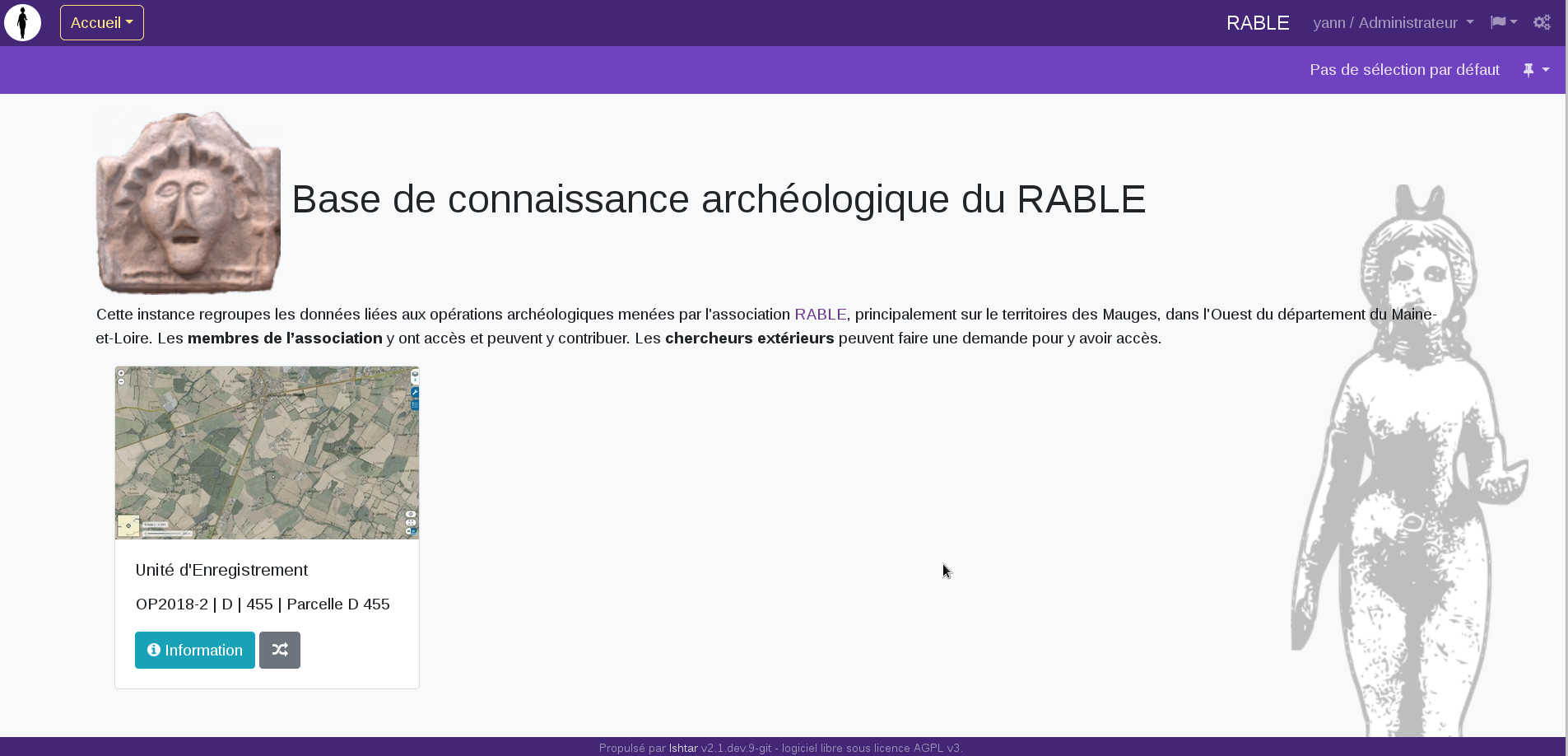
Task: Click the Information button
Action: coord(195,651)
